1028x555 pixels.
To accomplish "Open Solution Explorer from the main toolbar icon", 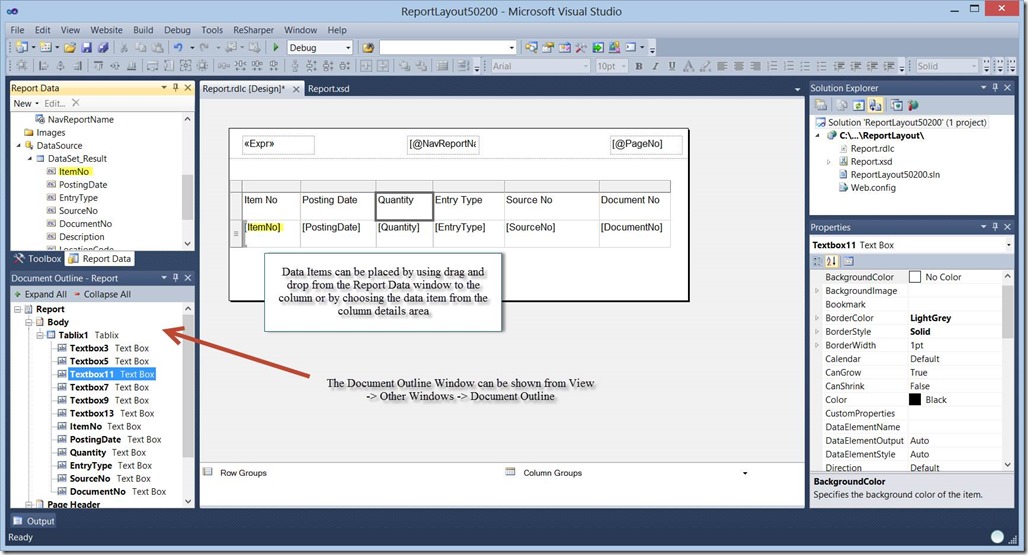I will coord(531,47).
